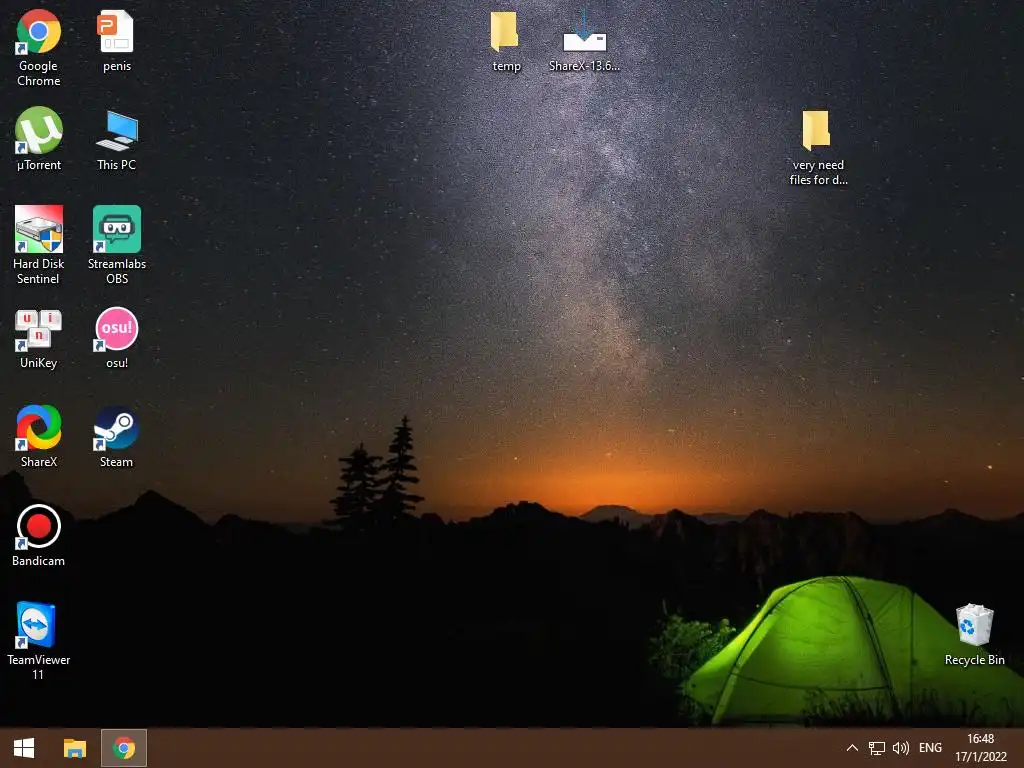Select the Steam desktop icon
Image resolution: width=1024 pixels, height=768 pixels.
pos(116,436)
